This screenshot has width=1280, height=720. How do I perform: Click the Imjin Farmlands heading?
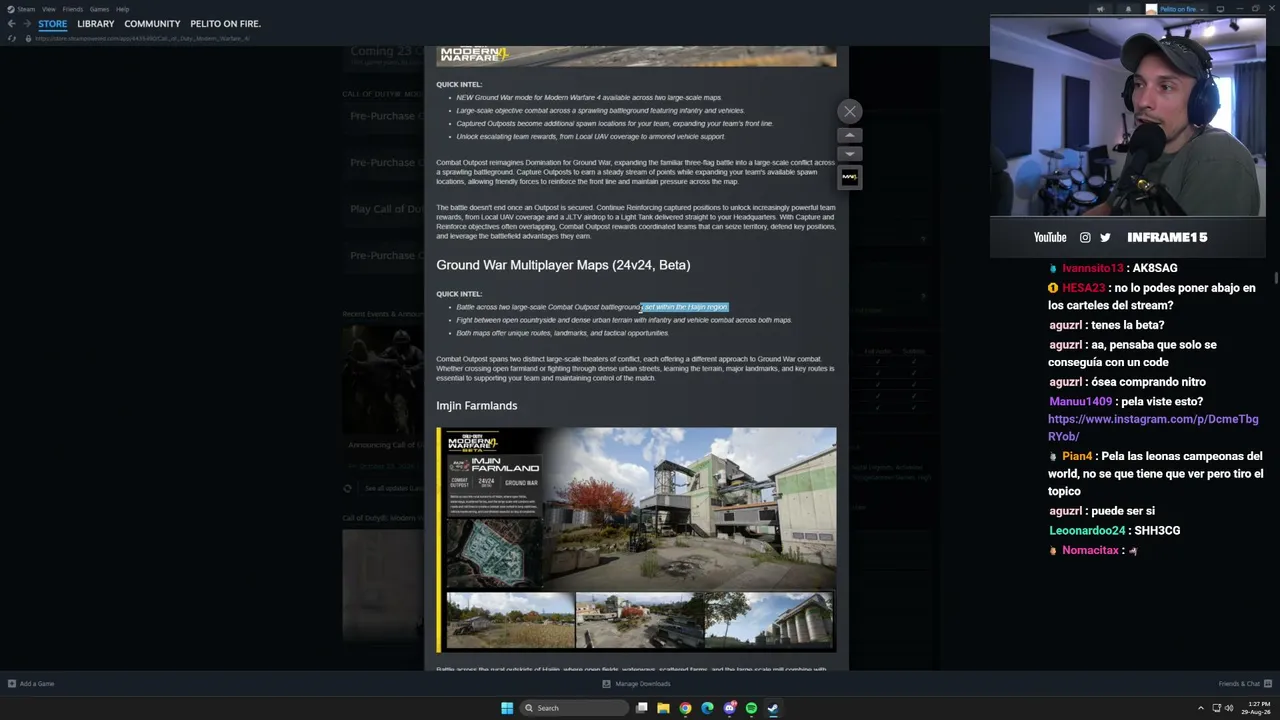coord(477,406)
